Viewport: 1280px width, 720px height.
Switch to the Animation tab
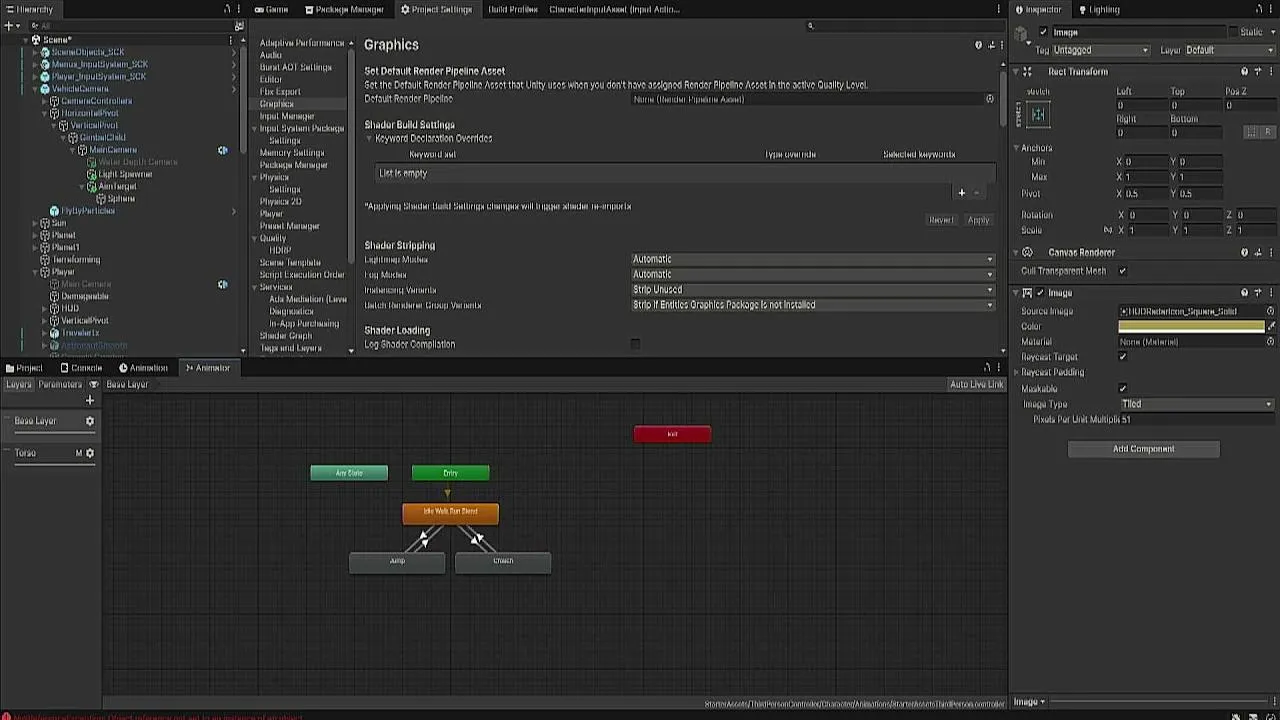pyautogui.click(x=143, y=368)
